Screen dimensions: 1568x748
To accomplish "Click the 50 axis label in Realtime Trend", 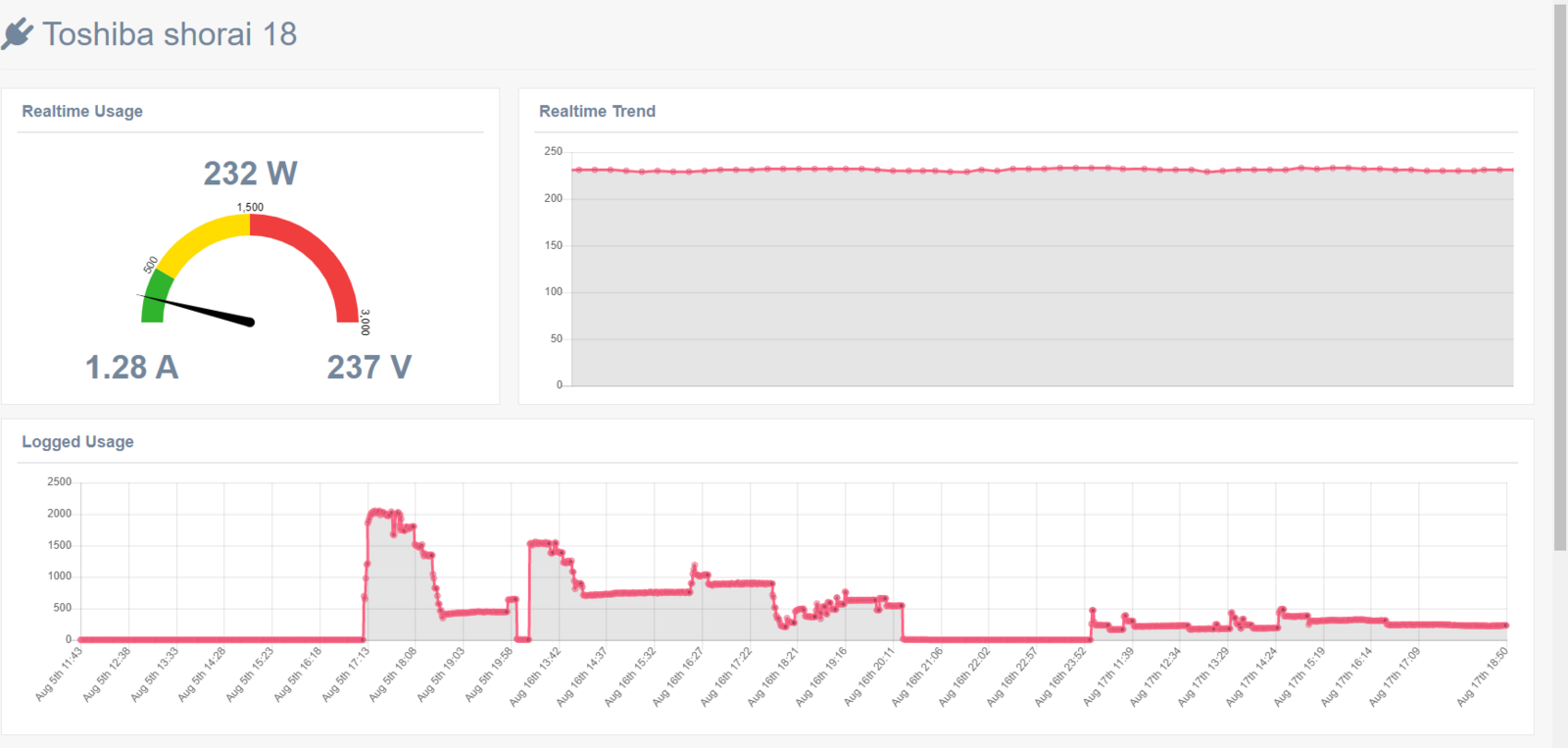I will click(557, 338).
